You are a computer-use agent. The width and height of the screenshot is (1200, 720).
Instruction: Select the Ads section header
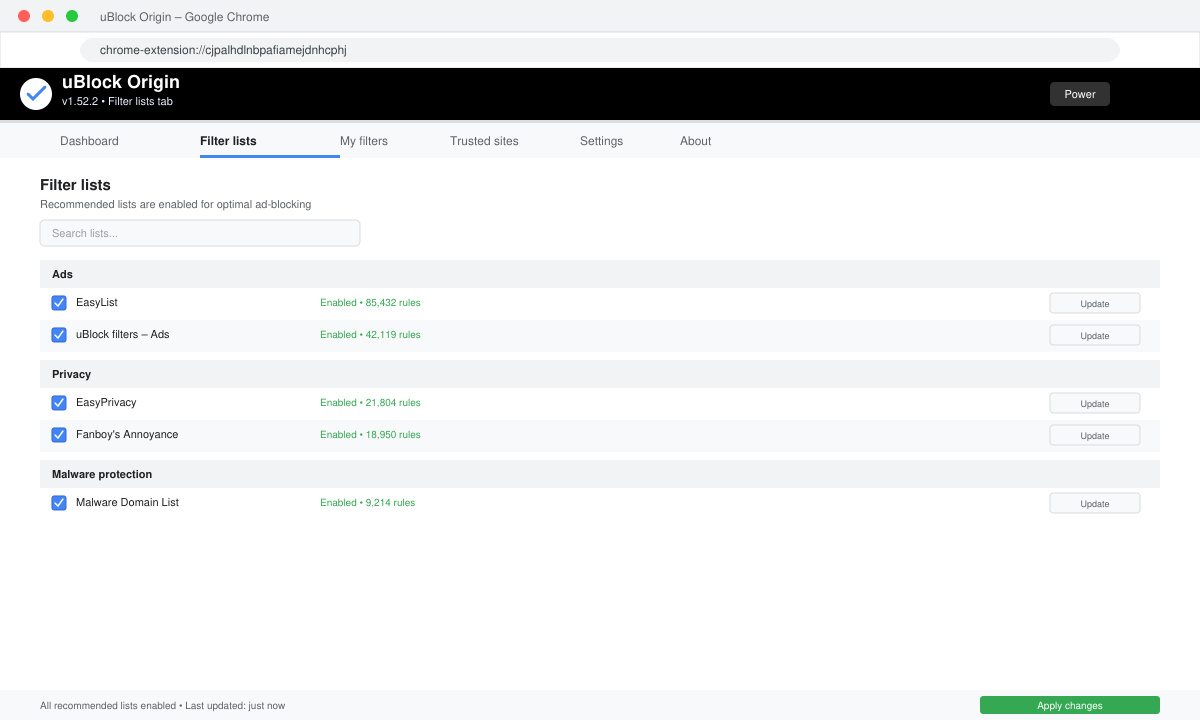(x=600, y=274)
